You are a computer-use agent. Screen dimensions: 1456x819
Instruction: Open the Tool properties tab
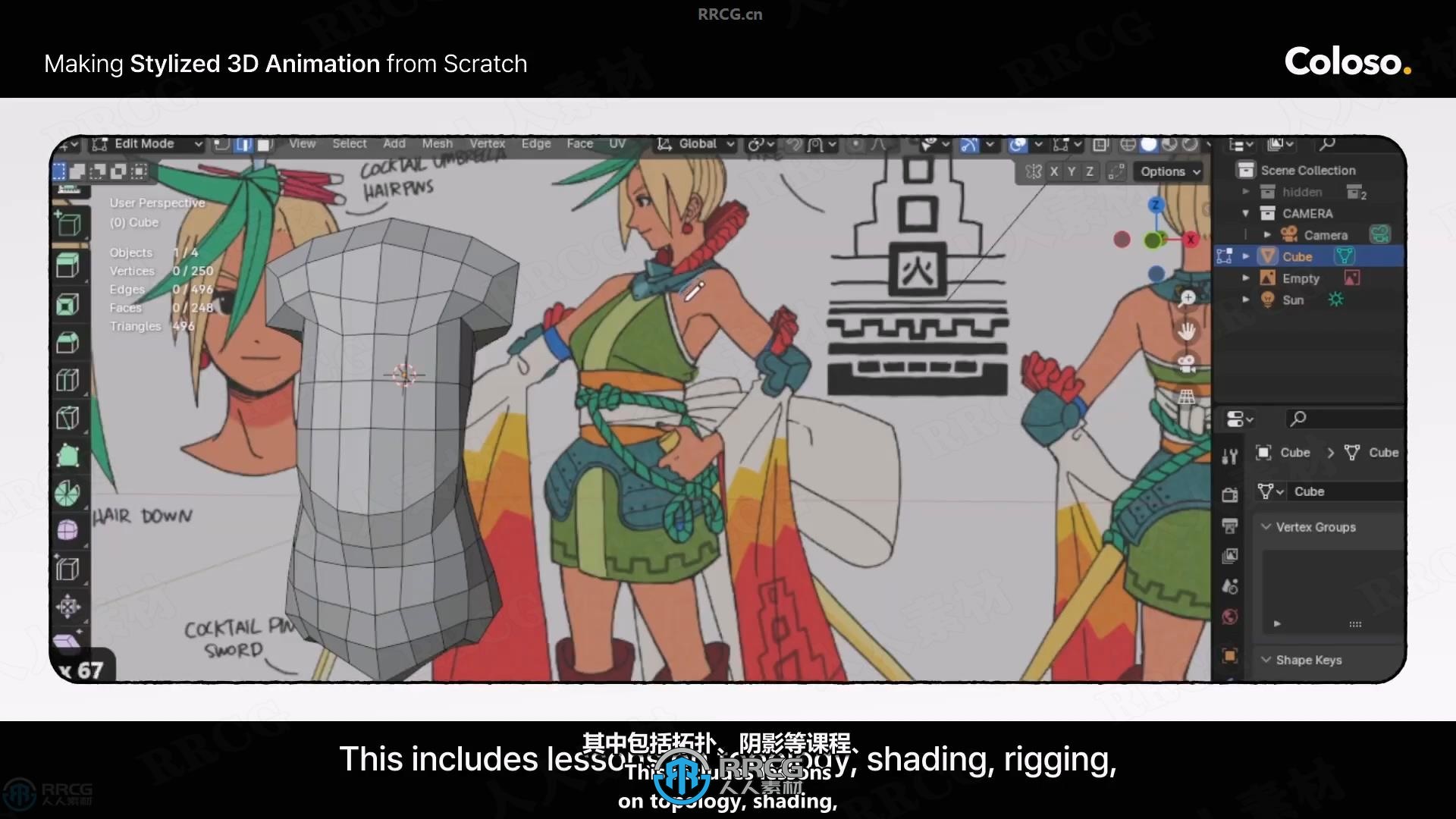pyautogui.click(x=1230, y=456)
